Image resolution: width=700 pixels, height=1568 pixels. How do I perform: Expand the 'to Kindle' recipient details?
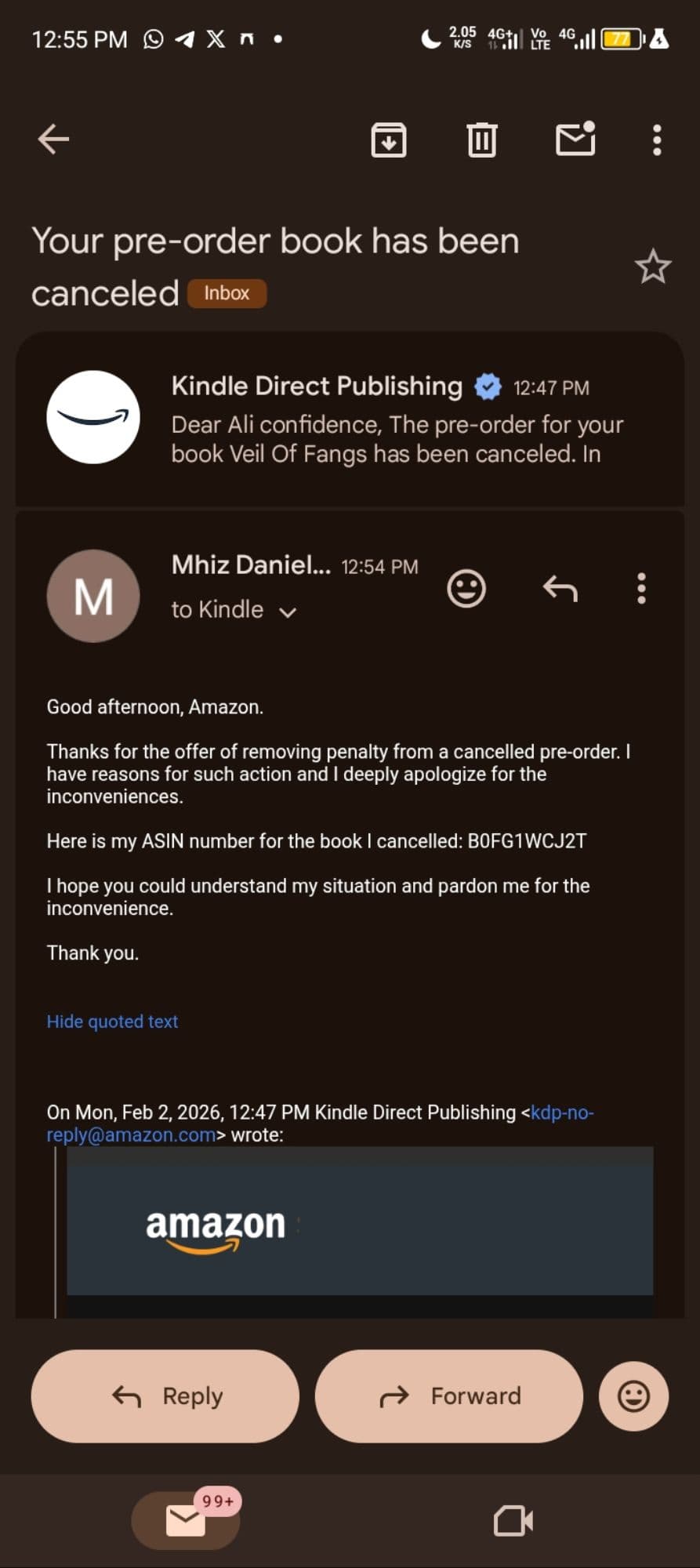pos(288,612)
